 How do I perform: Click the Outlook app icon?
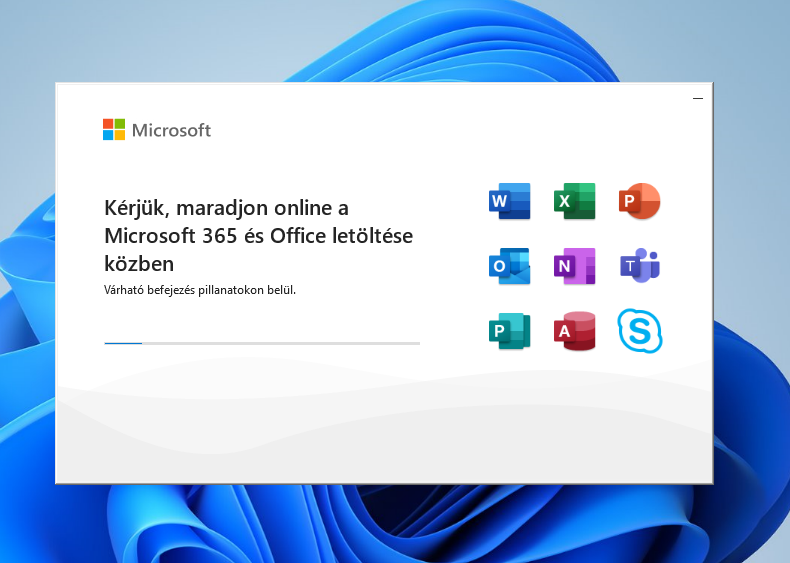(x=509, y=266)
